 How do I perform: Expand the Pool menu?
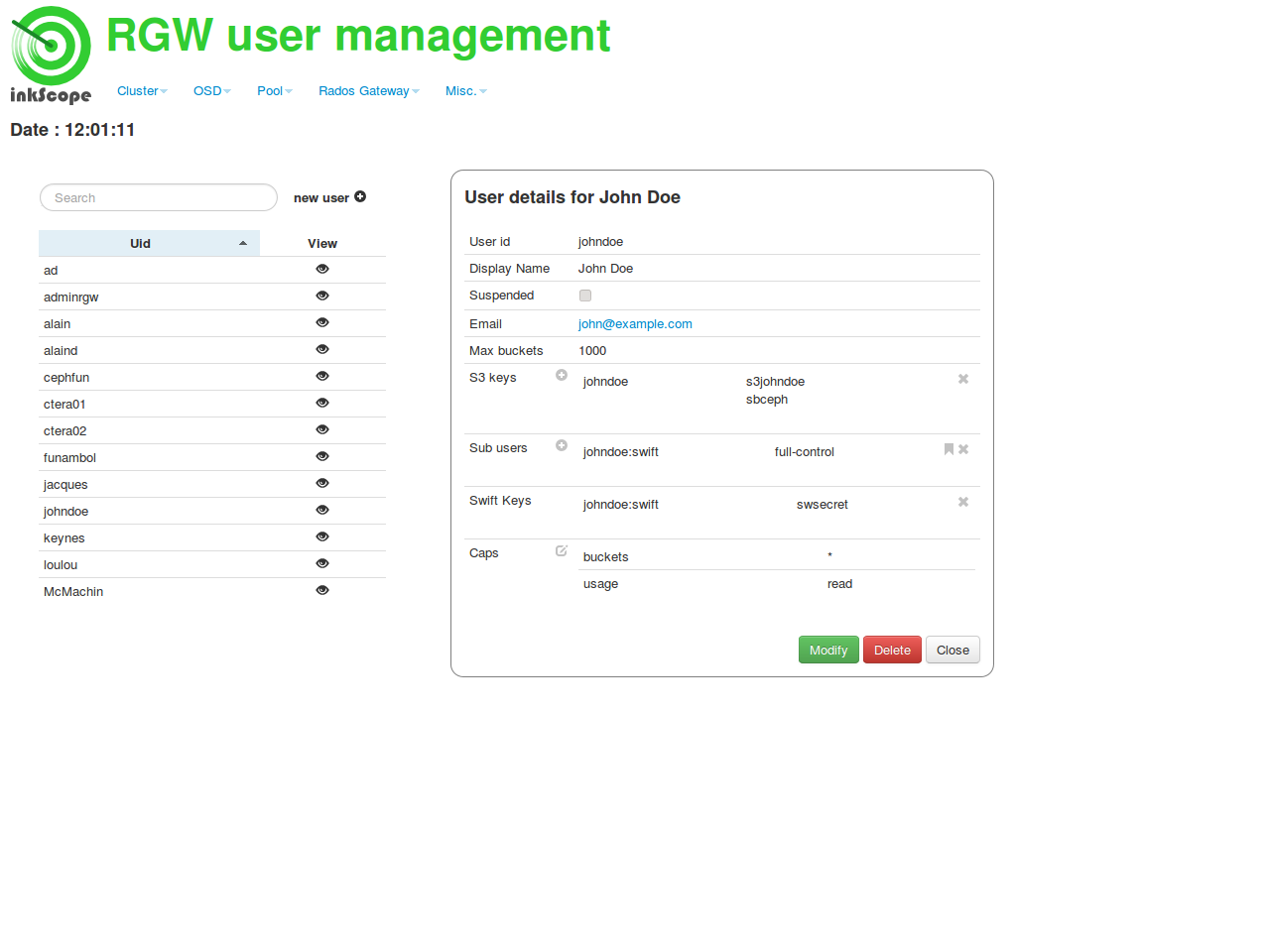[x=275, y=90]
